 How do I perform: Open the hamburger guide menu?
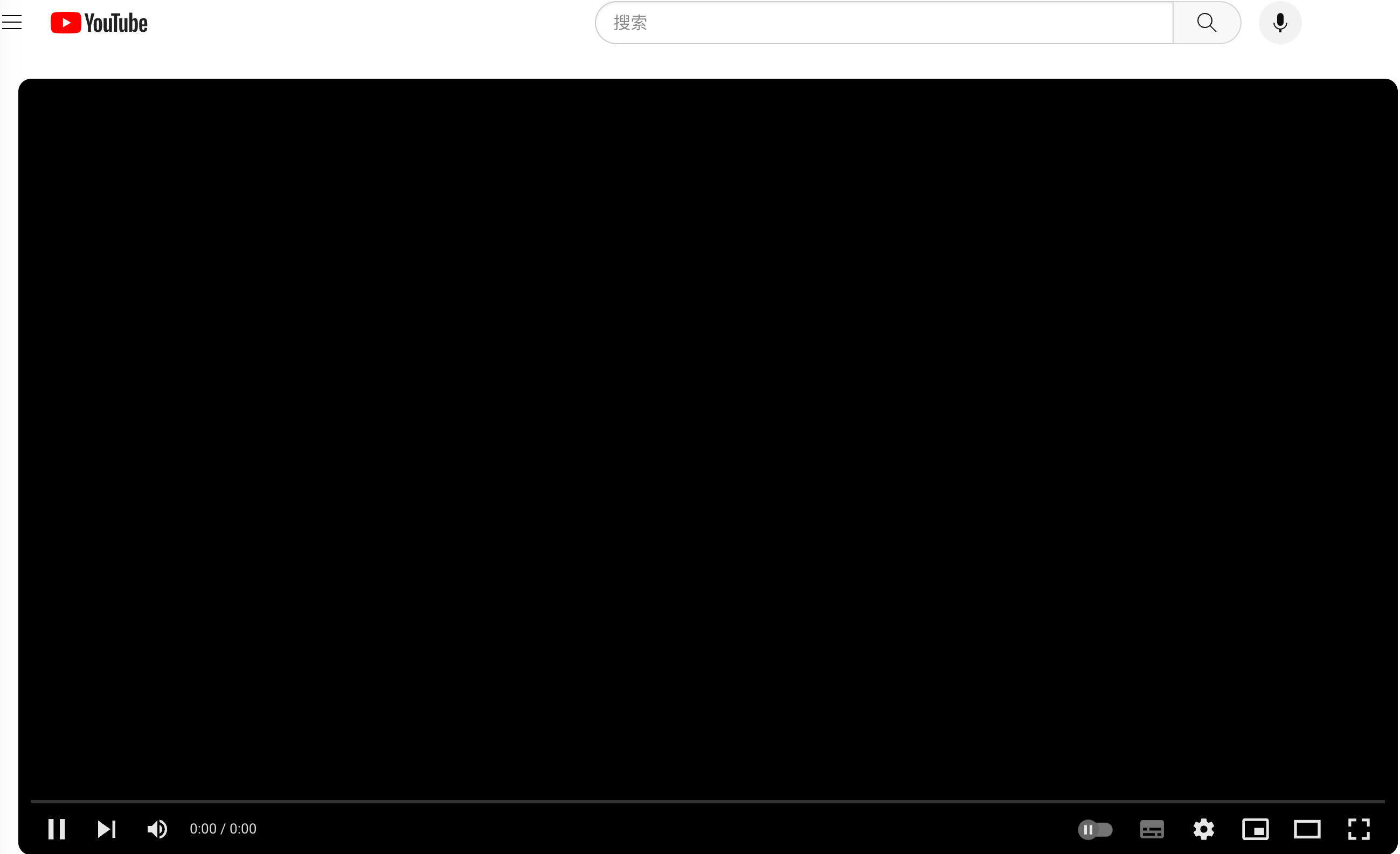coord(12,23)
